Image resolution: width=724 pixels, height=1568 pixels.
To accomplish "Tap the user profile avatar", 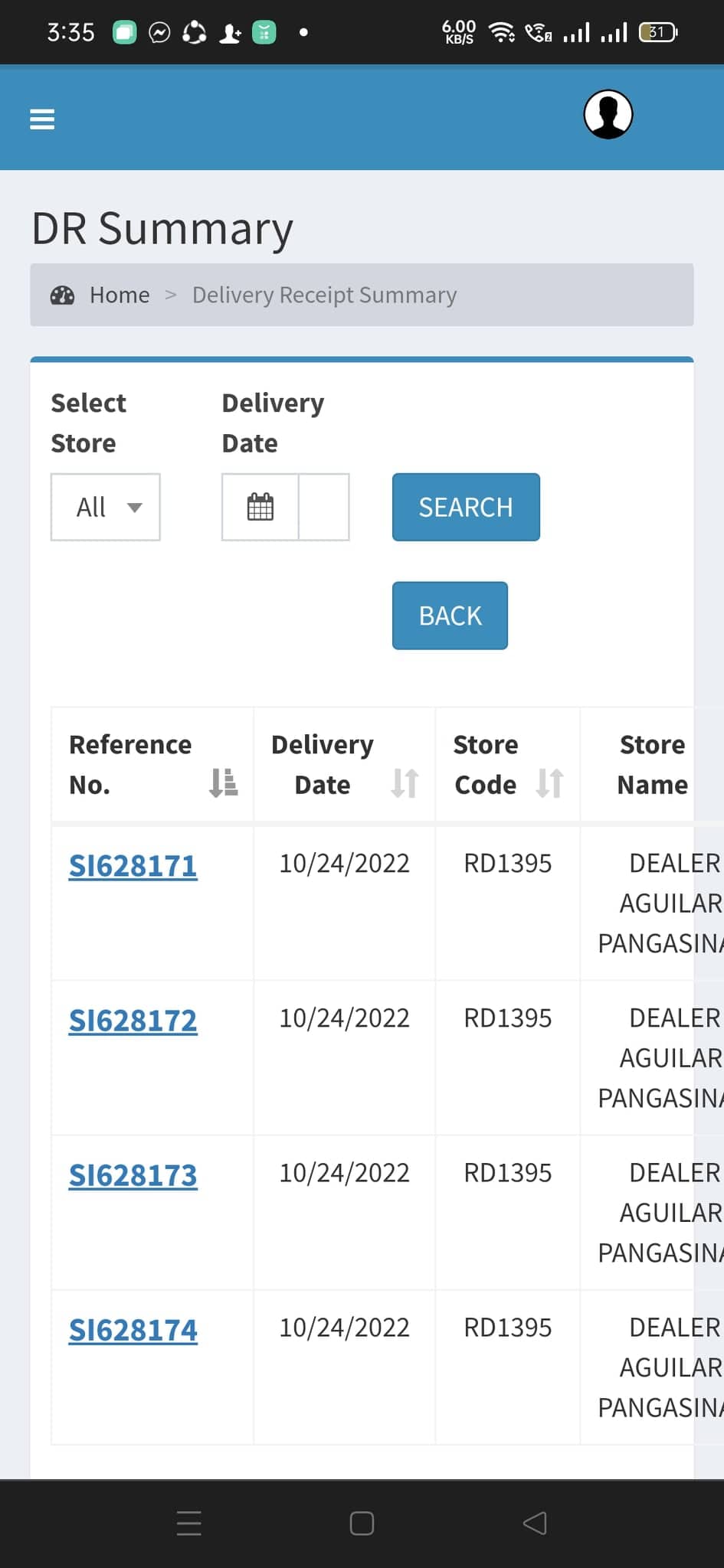I will click(x=608, y=115).
